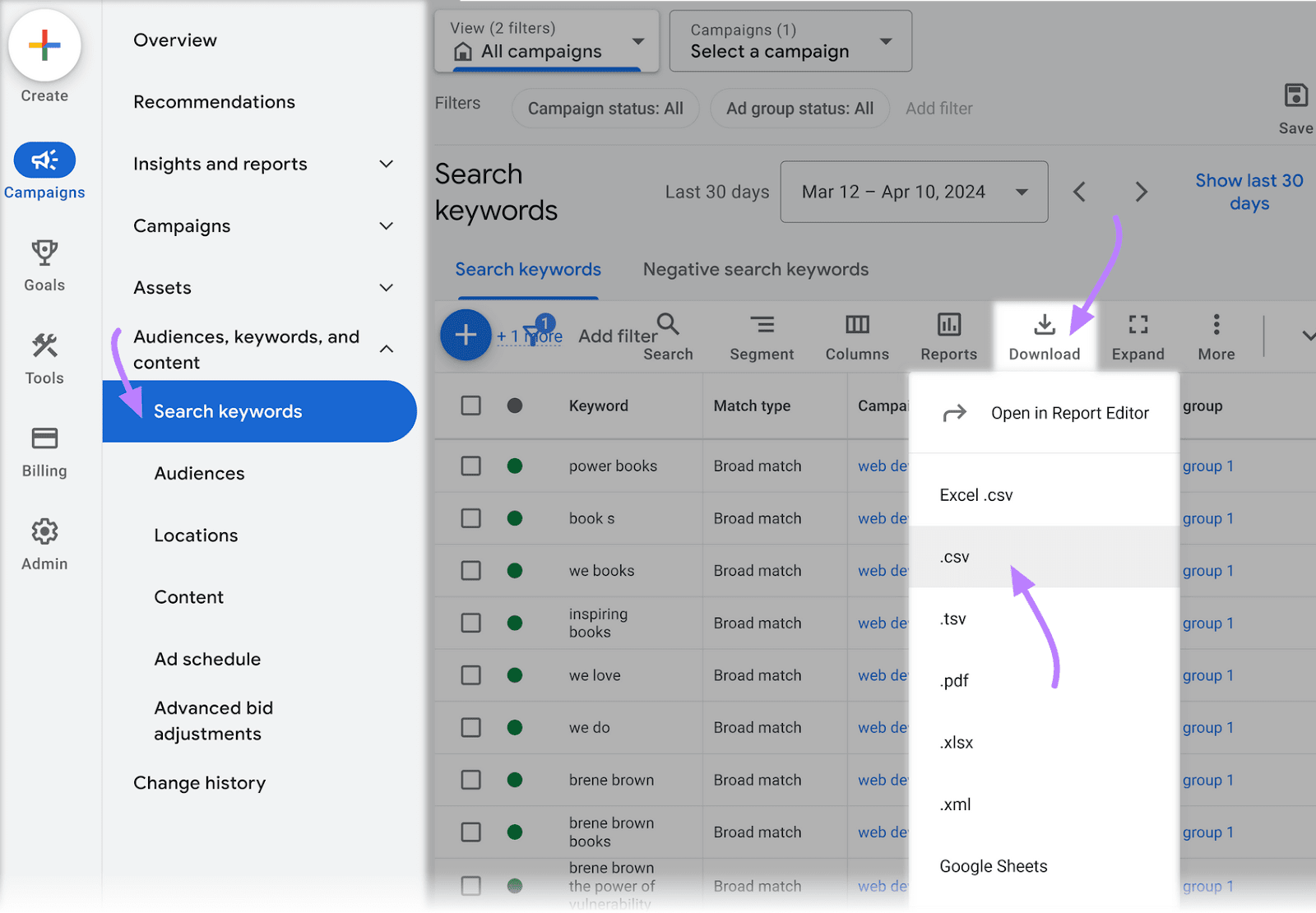Click Show last 30 days link
The width and height of the screenshot is (1316, 913).
pos(1249,192)
